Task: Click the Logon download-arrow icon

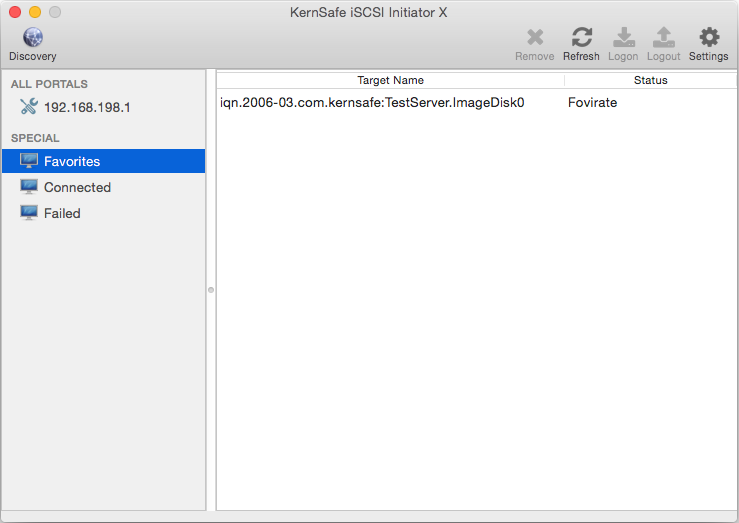Action: pyautogui.click(x=624, y=38)
